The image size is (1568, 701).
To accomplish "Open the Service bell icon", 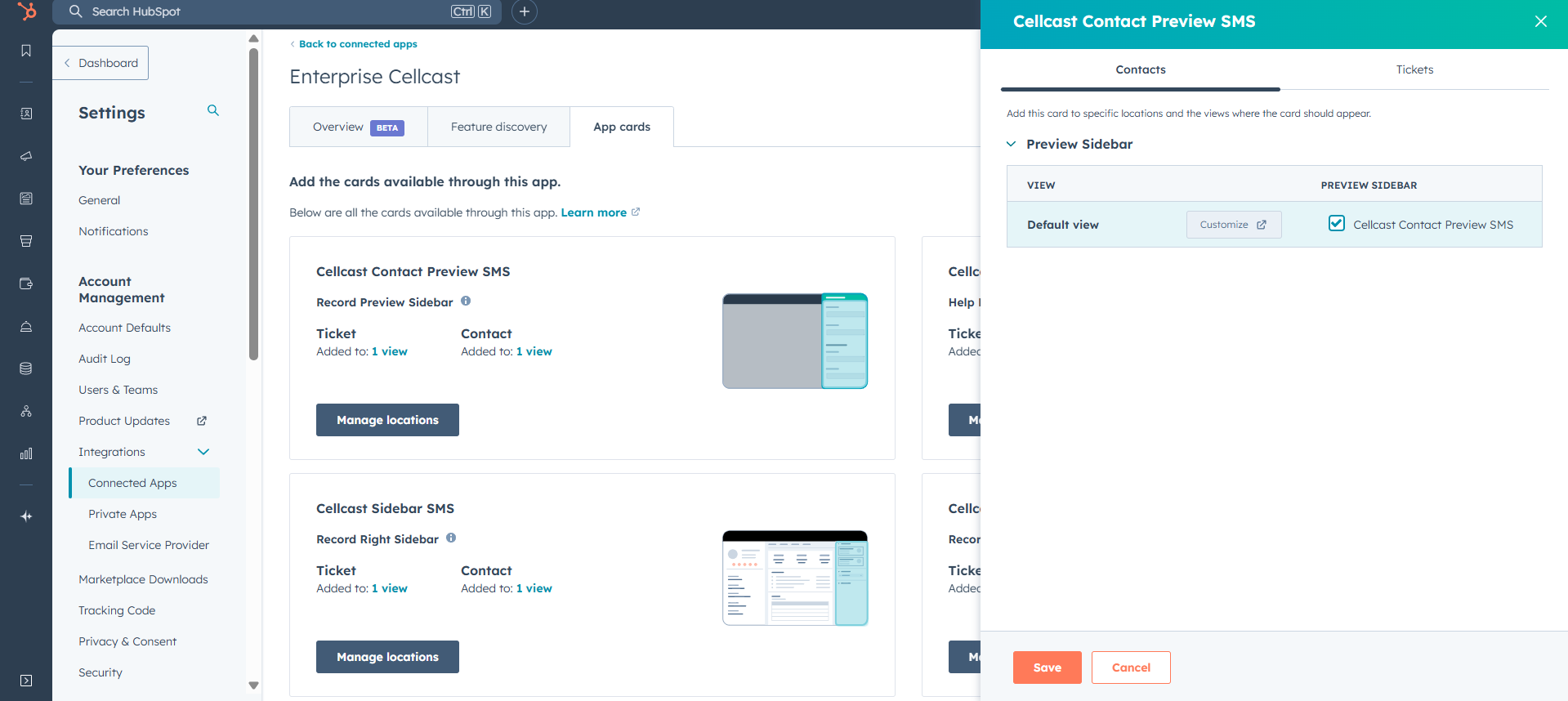I will point(26,326).
